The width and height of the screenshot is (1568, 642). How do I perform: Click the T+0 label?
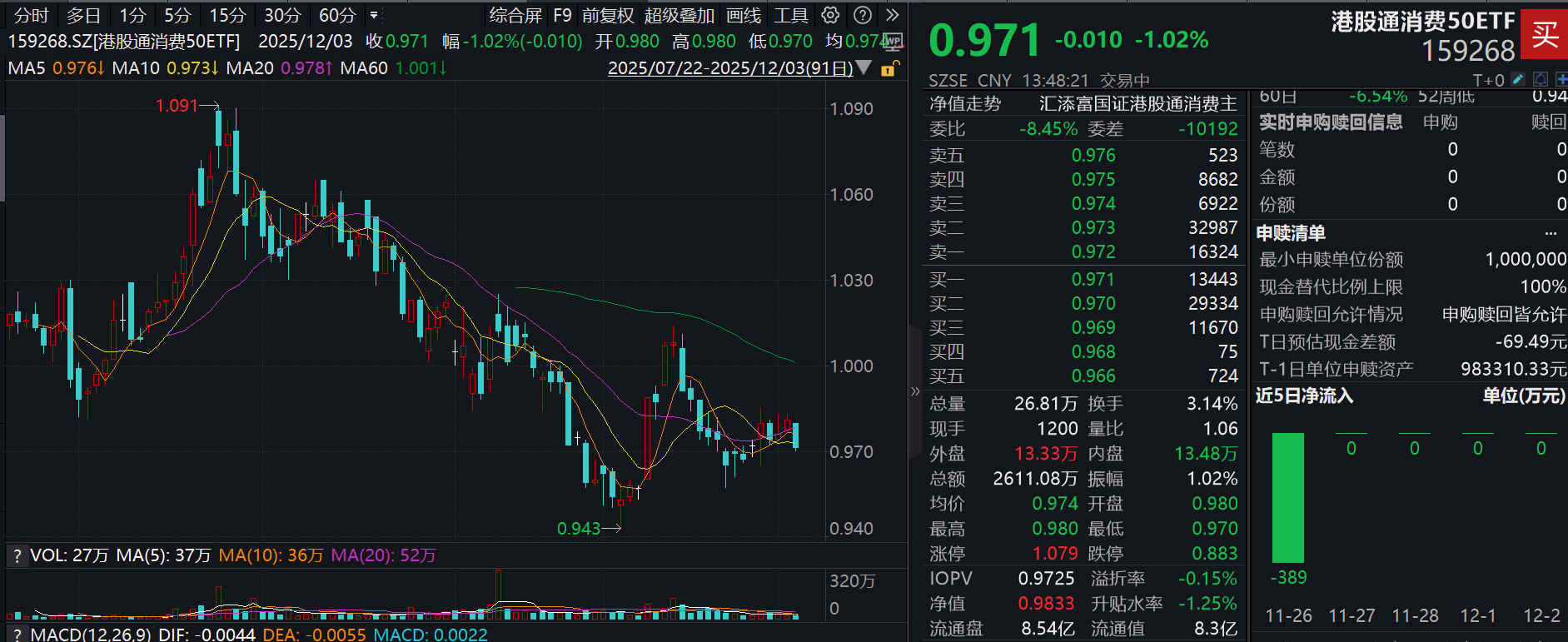point(1488,80)
